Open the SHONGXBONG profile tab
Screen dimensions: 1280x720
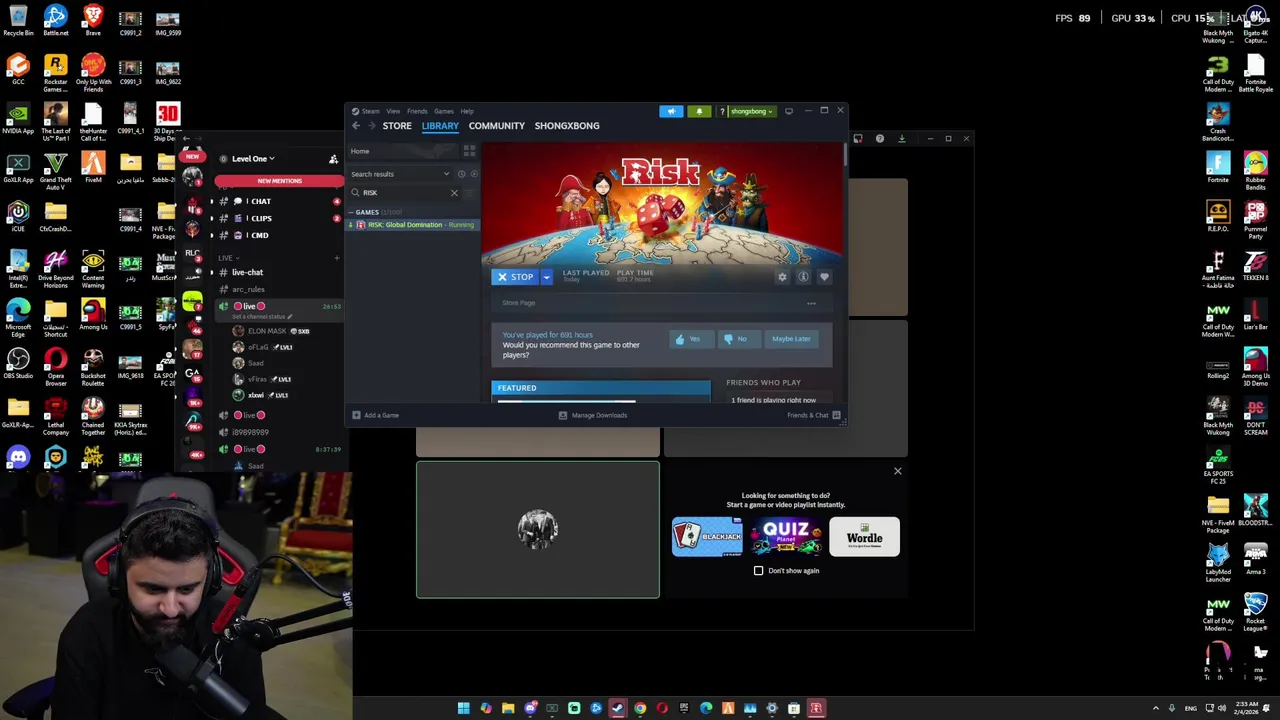[x=567, y=126]
